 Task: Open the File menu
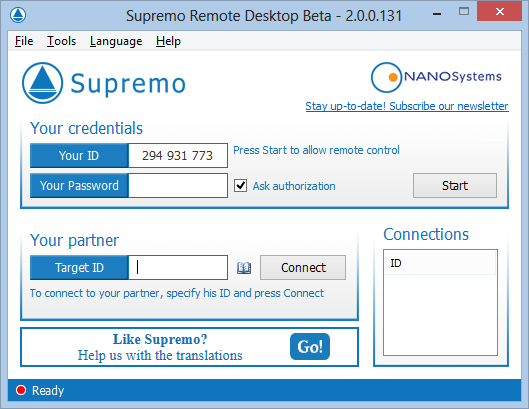point(24,41)
